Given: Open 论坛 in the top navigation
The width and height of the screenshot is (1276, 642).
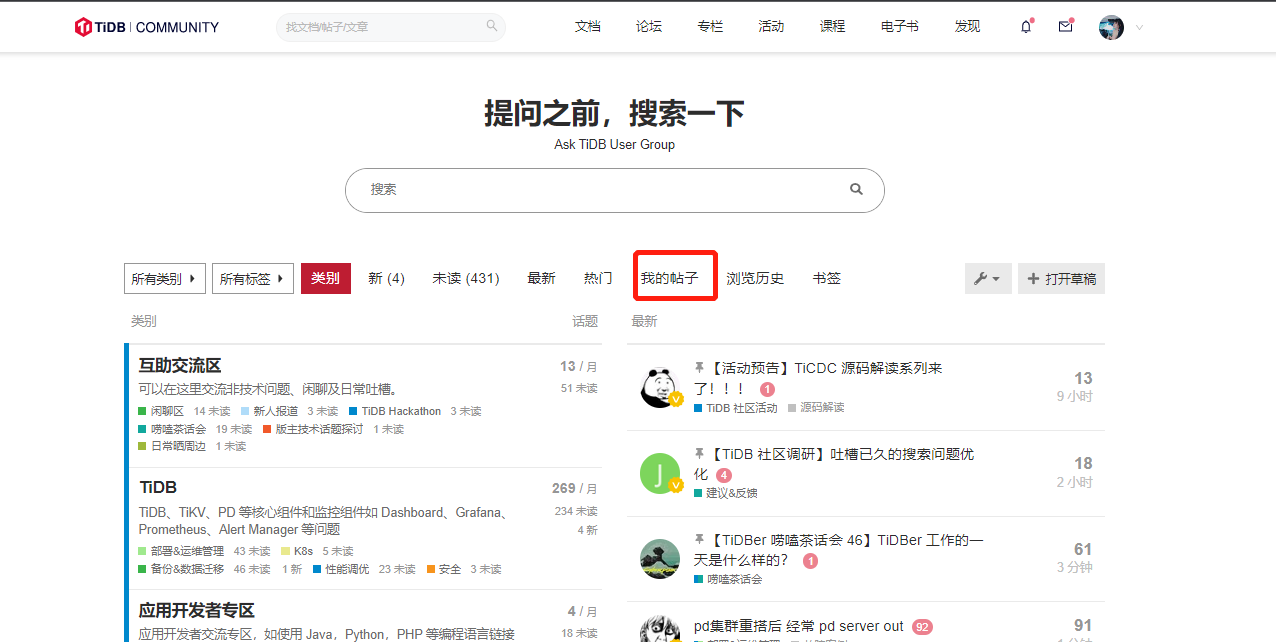Looking at the screenshot, I should coord(649,27).
